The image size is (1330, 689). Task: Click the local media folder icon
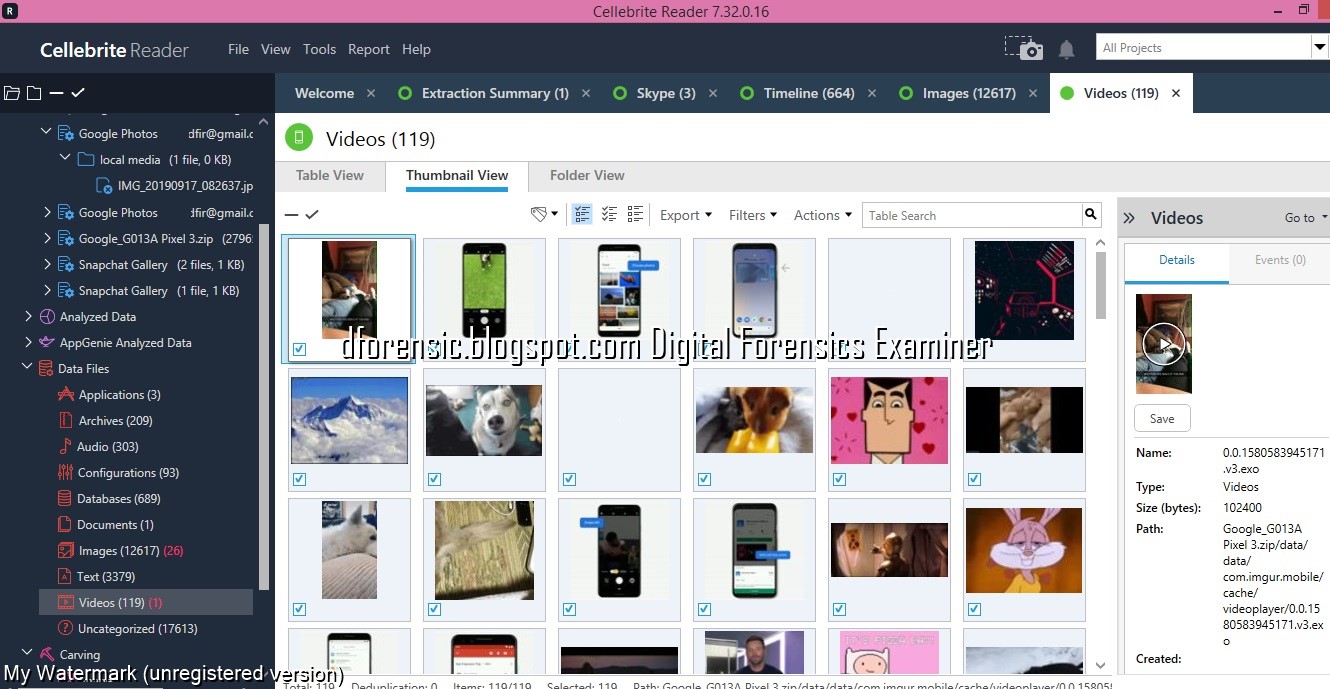click(85, 160)
